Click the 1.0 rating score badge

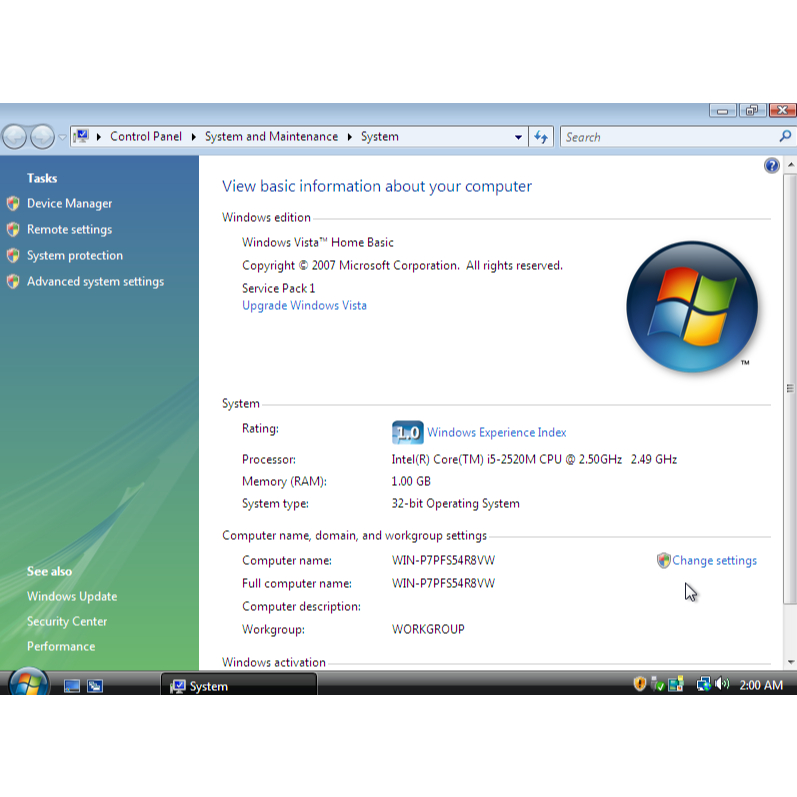point(408,432)
